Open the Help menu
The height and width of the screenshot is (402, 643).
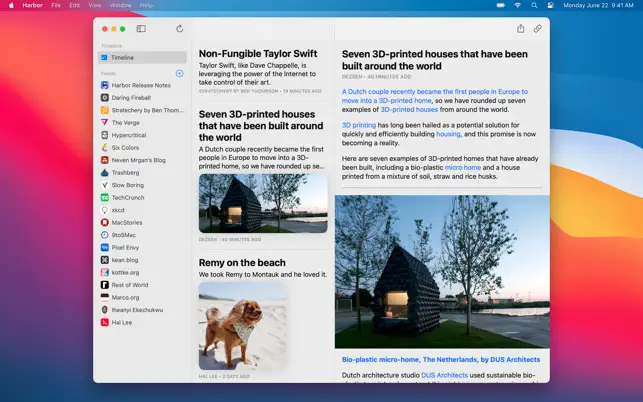(x=146, y=5)
